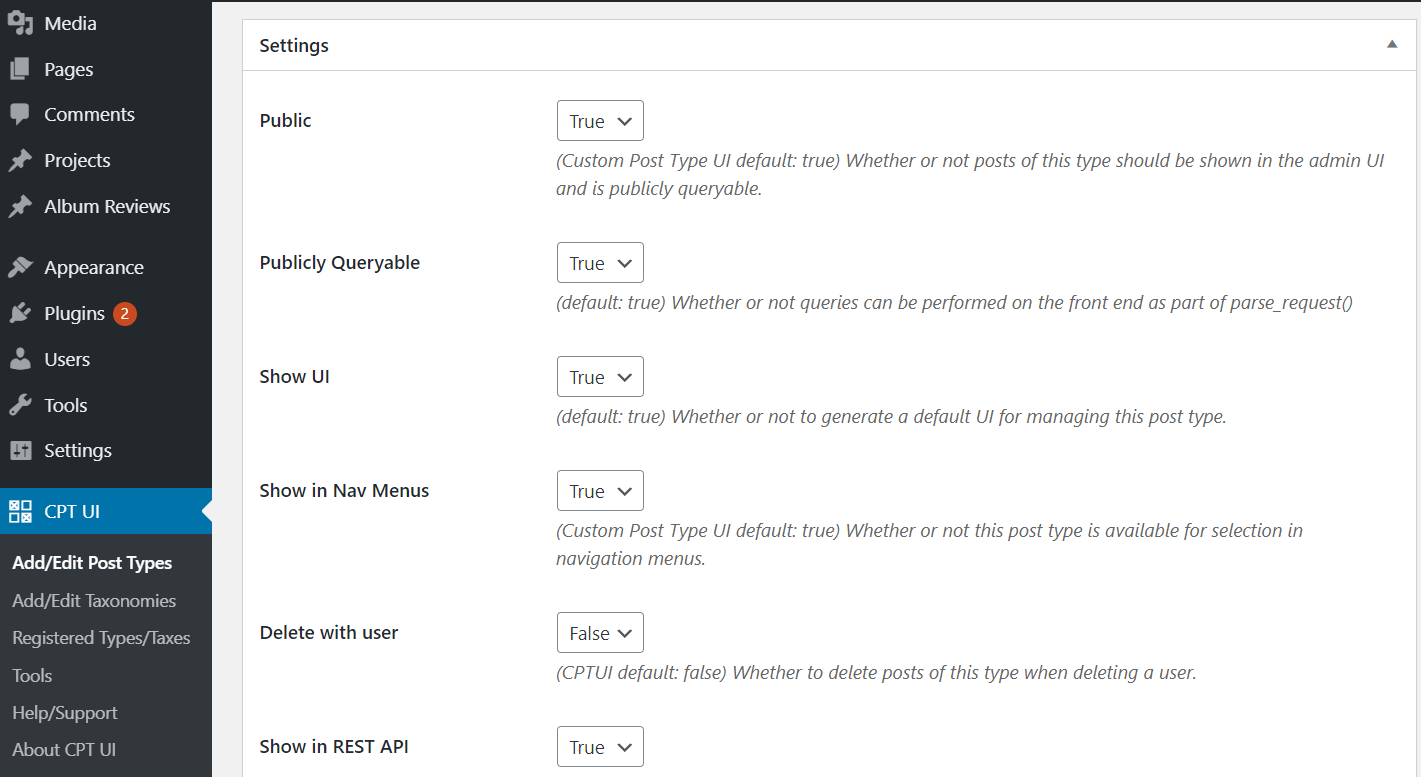The image size is (1421, 777).
Task: Open the Projects post type icon
Action: (x=20, y=160)
